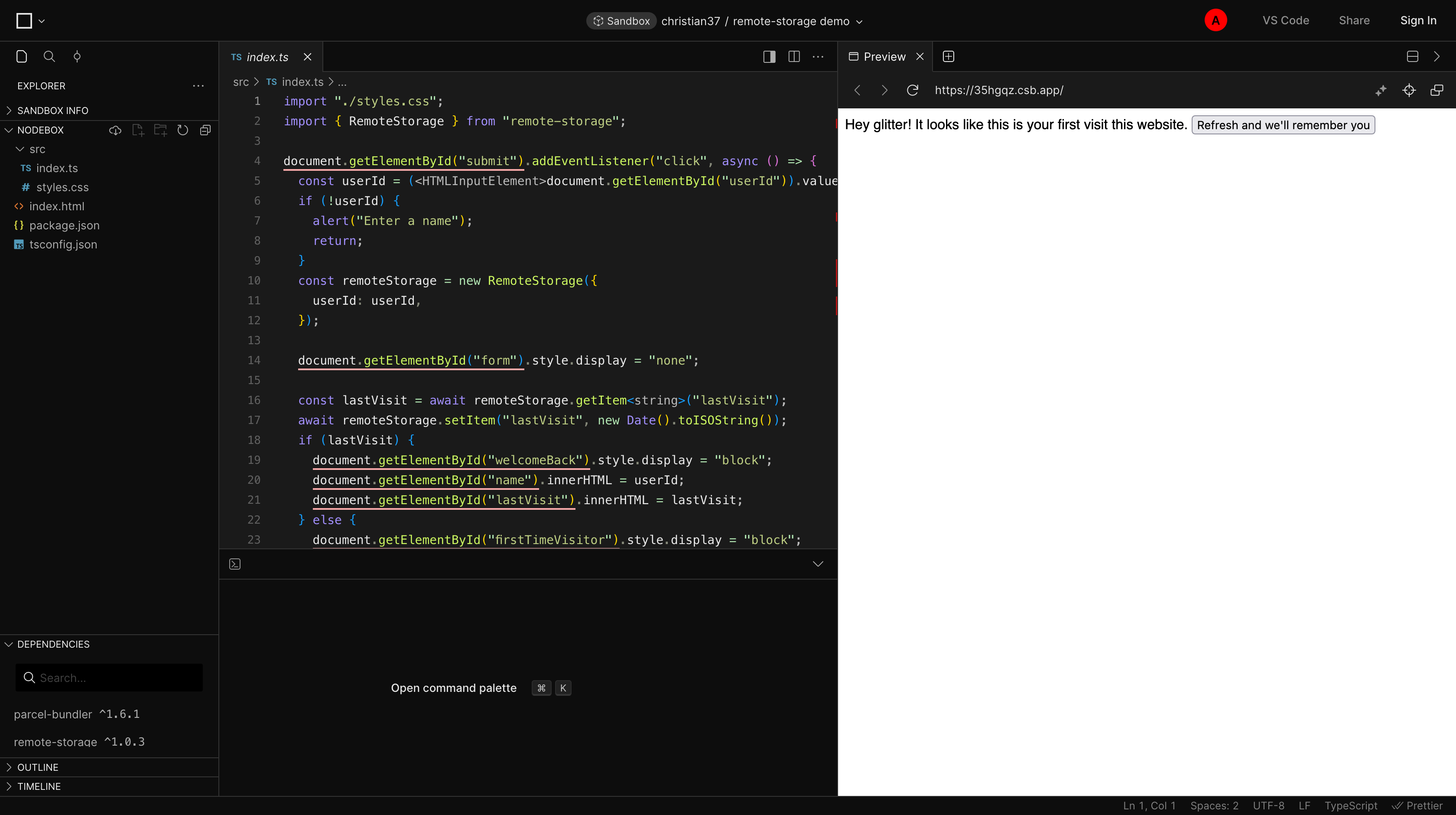Click the cloud download icon in NODEBOX header
1456x815 pixels.
point(115,130)
